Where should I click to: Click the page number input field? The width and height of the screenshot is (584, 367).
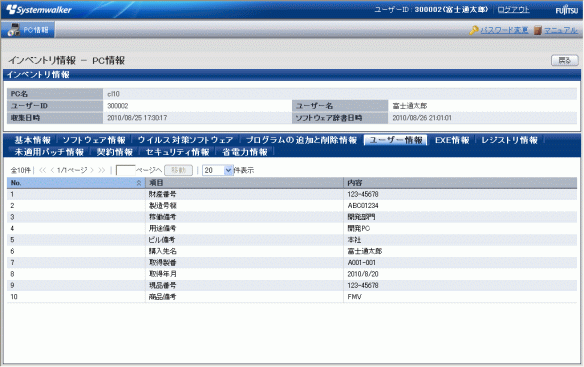[125, 170]
